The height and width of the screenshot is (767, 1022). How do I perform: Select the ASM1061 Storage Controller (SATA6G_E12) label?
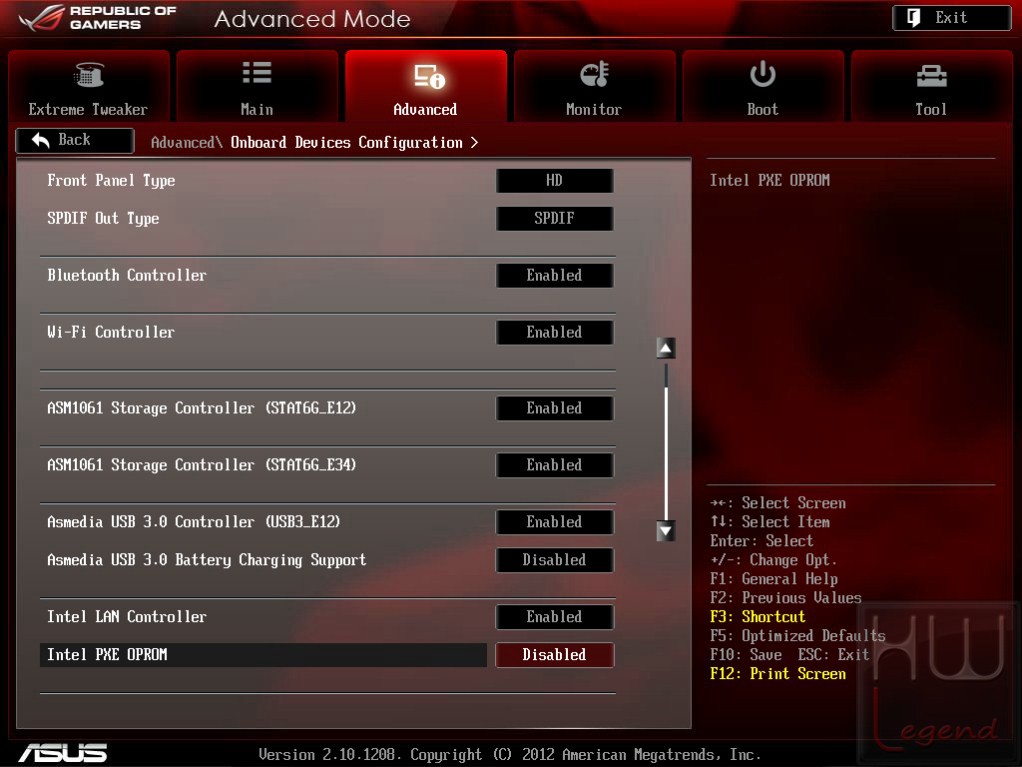click(x=201, y=408)
